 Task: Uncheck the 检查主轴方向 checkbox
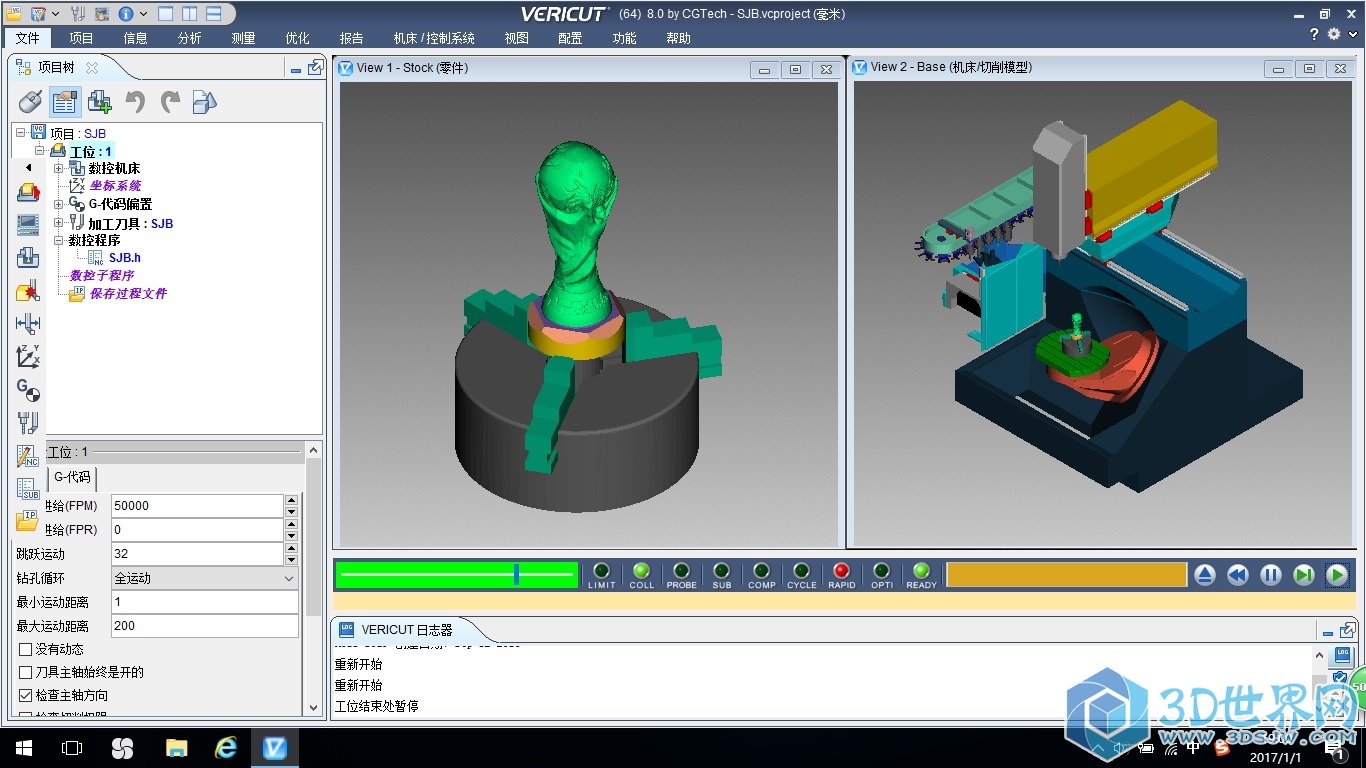pyautogui.click(x=26, y=696)
